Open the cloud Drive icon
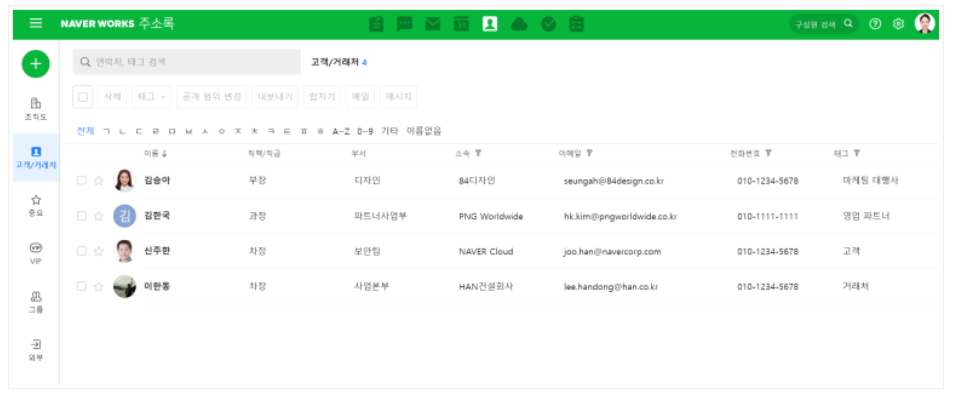 click(519, 24)
